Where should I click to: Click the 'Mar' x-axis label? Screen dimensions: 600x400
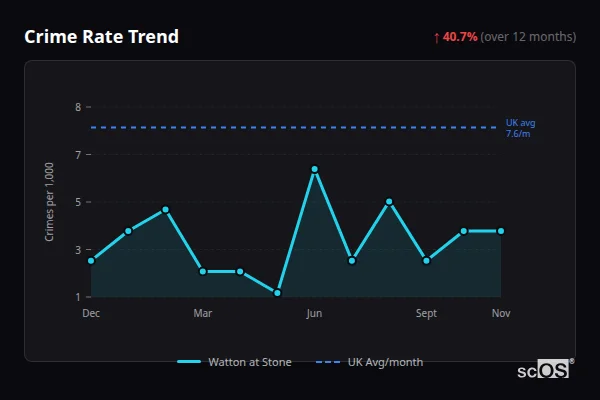203,313
